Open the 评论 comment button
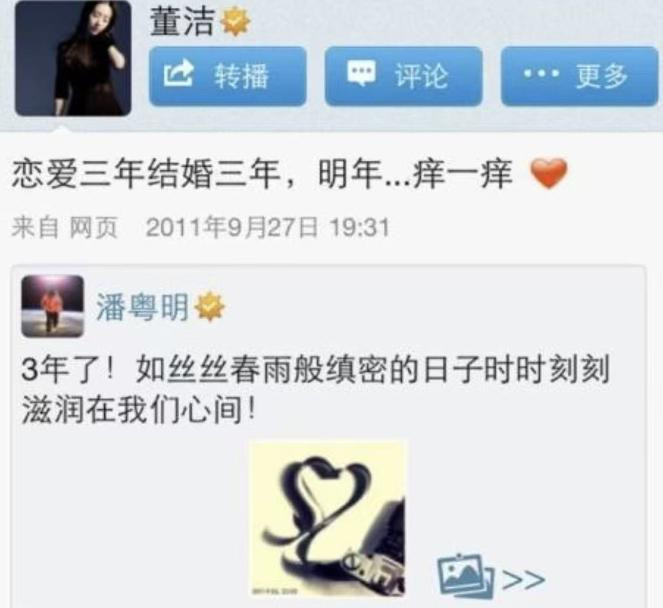Screen dimensions: 663x608 [x=403, y=76]
